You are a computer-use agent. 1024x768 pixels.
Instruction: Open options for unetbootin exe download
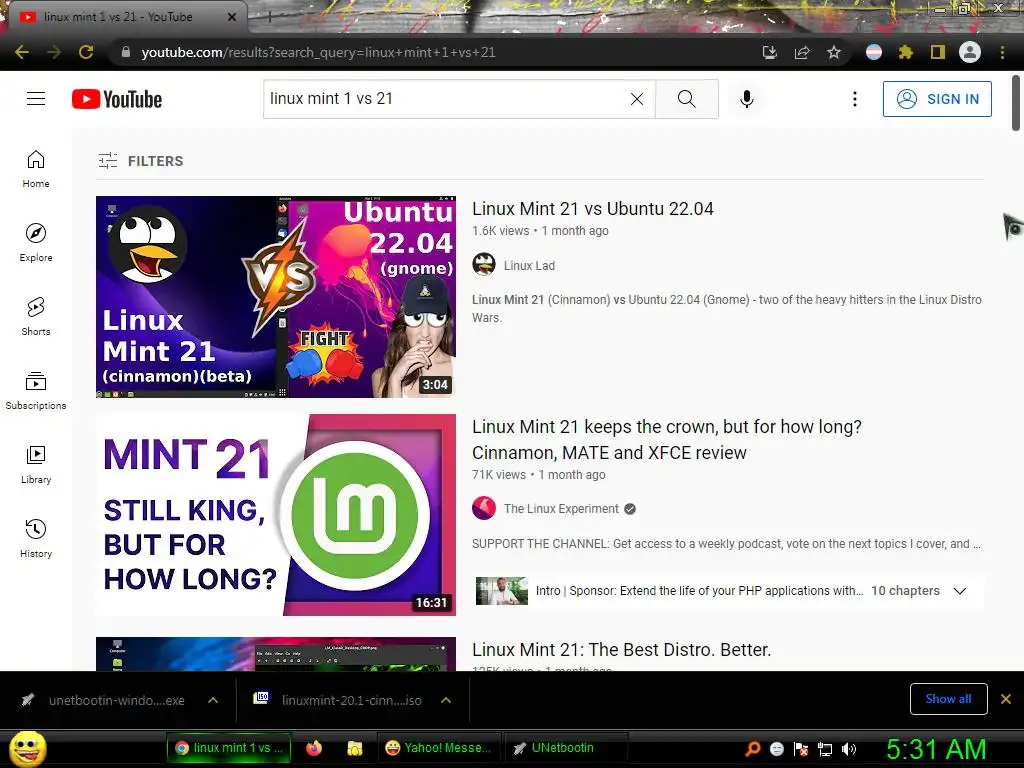click(213, 700)
